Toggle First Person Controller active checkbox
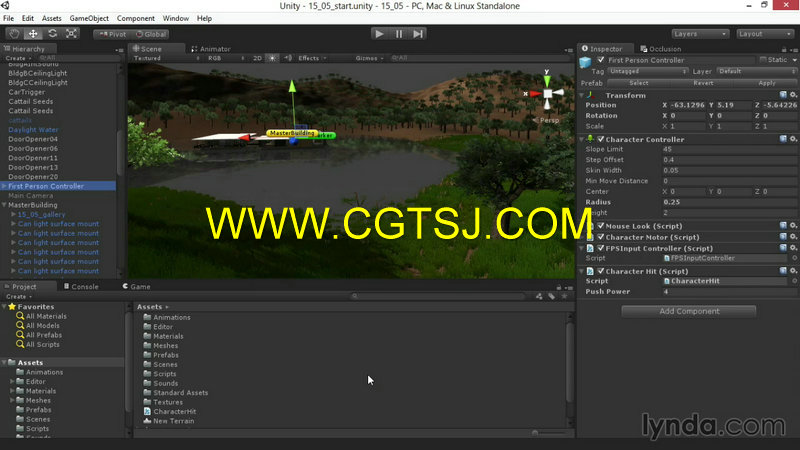 coord(601,60)
